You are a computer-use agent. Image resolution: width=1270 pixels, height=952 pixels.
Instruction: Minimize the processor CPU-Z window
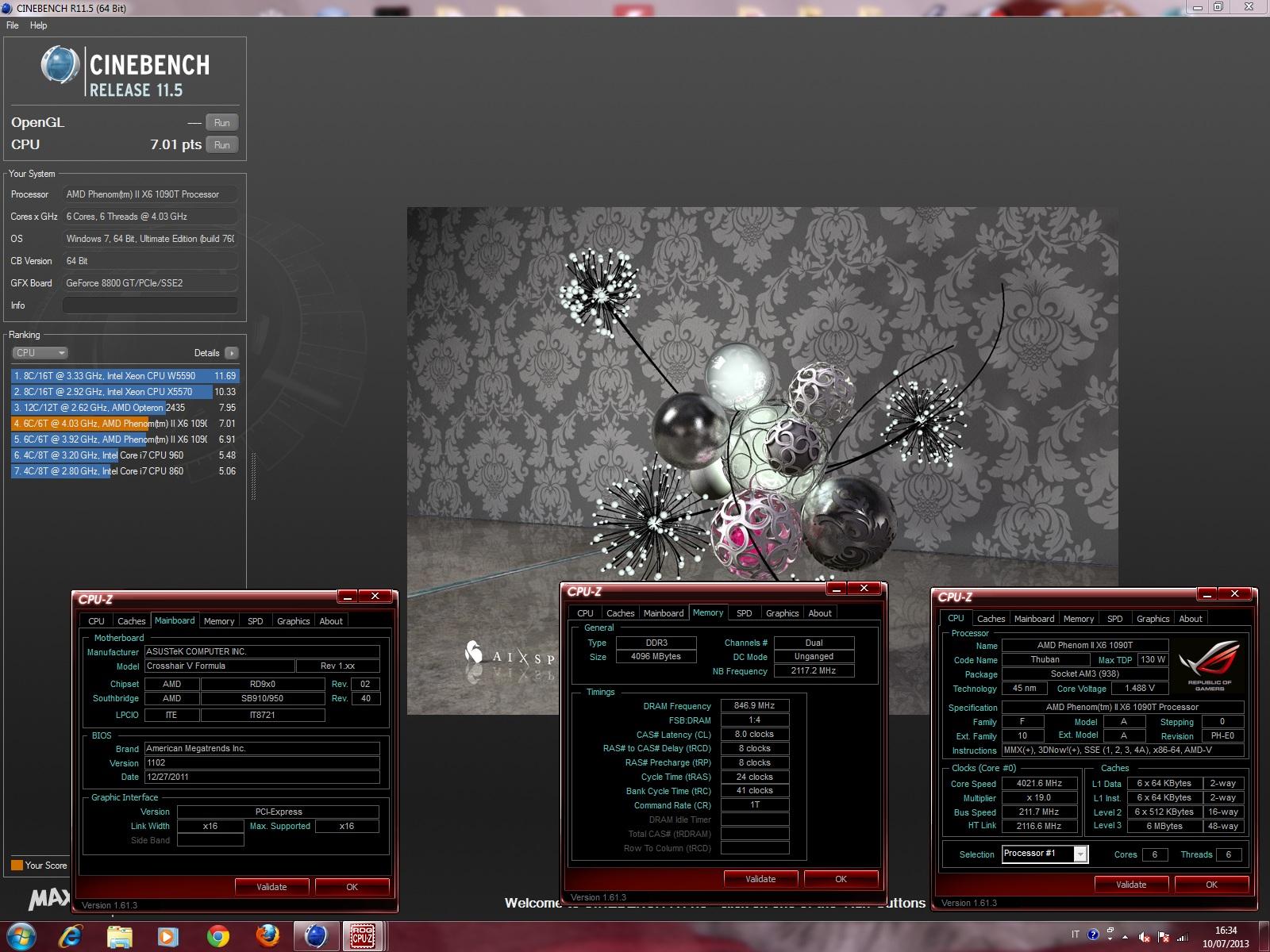point(1206,594)
